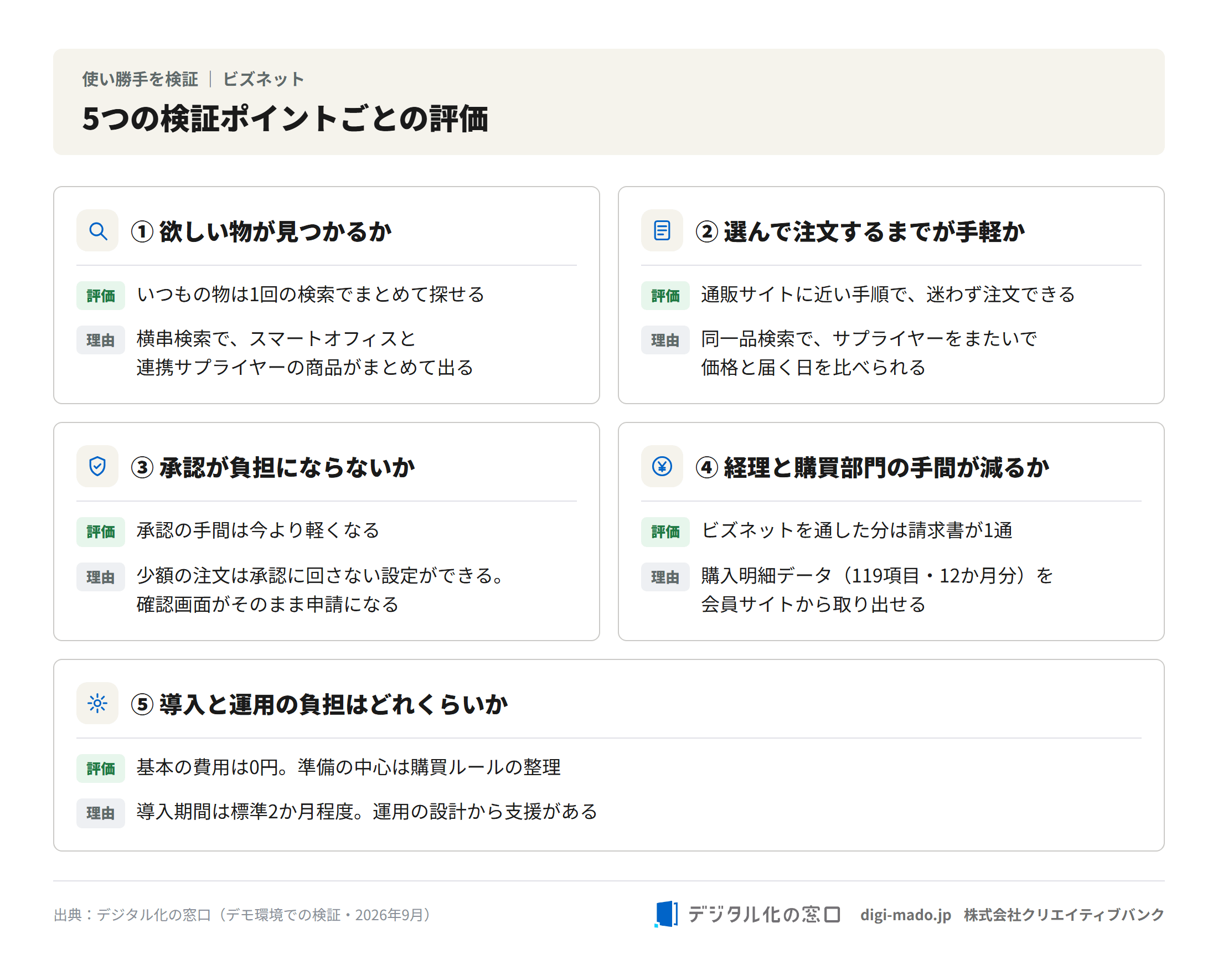Click the 理由 badge beside 少額の注文は承認に回さない

tap(101, 577)
